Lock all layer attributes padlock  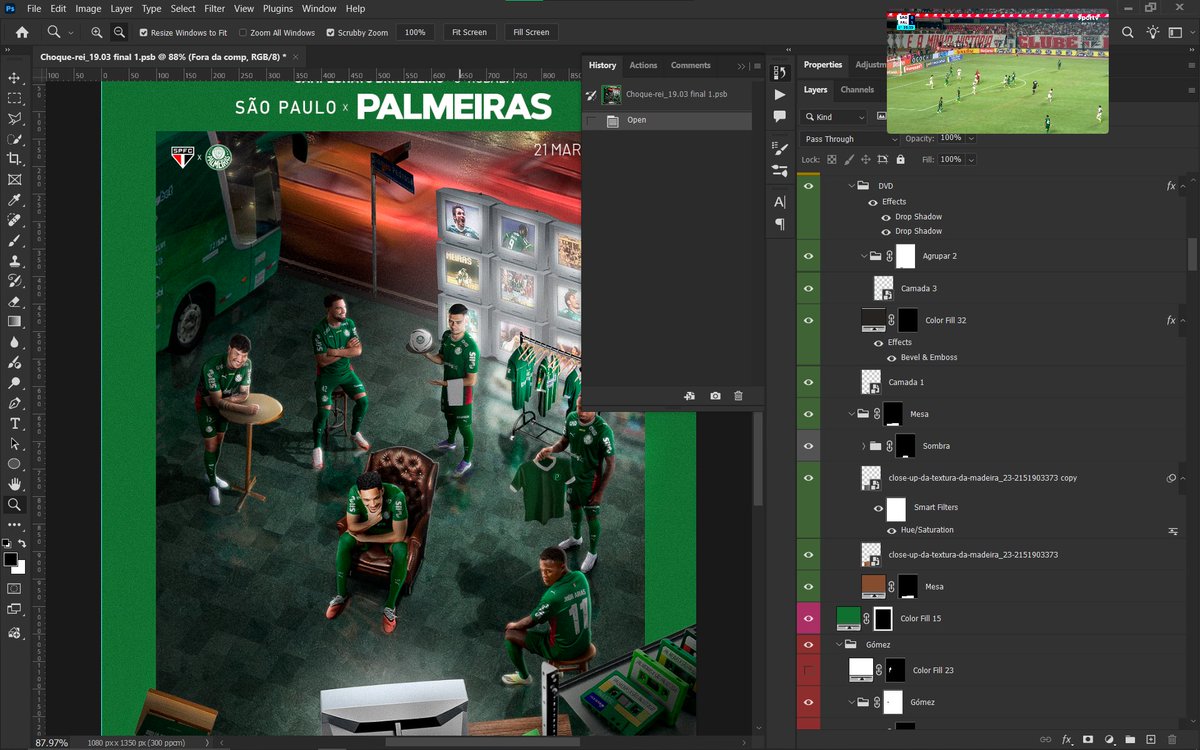[x=900, y=159]
